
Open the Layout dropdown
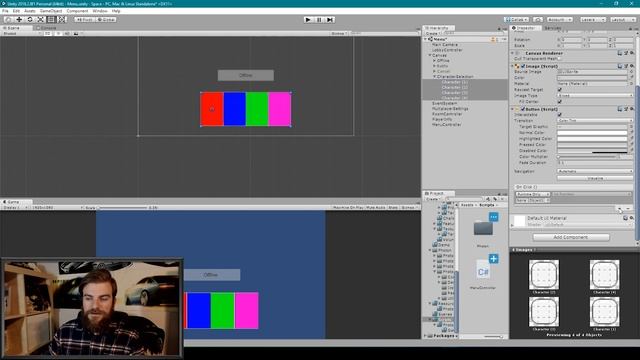(622, 20)
